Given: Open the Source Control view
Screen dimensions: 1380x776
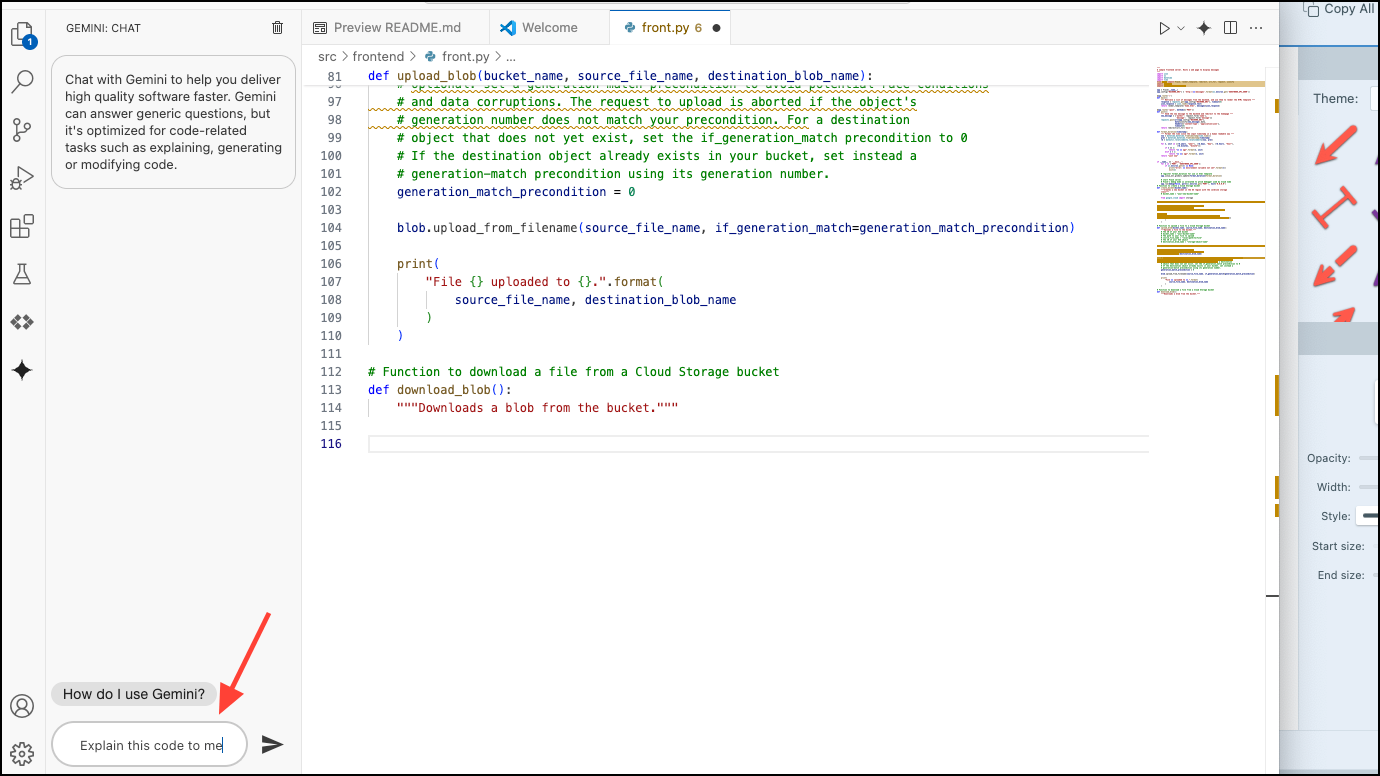Looking at the screenshot, I should (x=22, y=129).
